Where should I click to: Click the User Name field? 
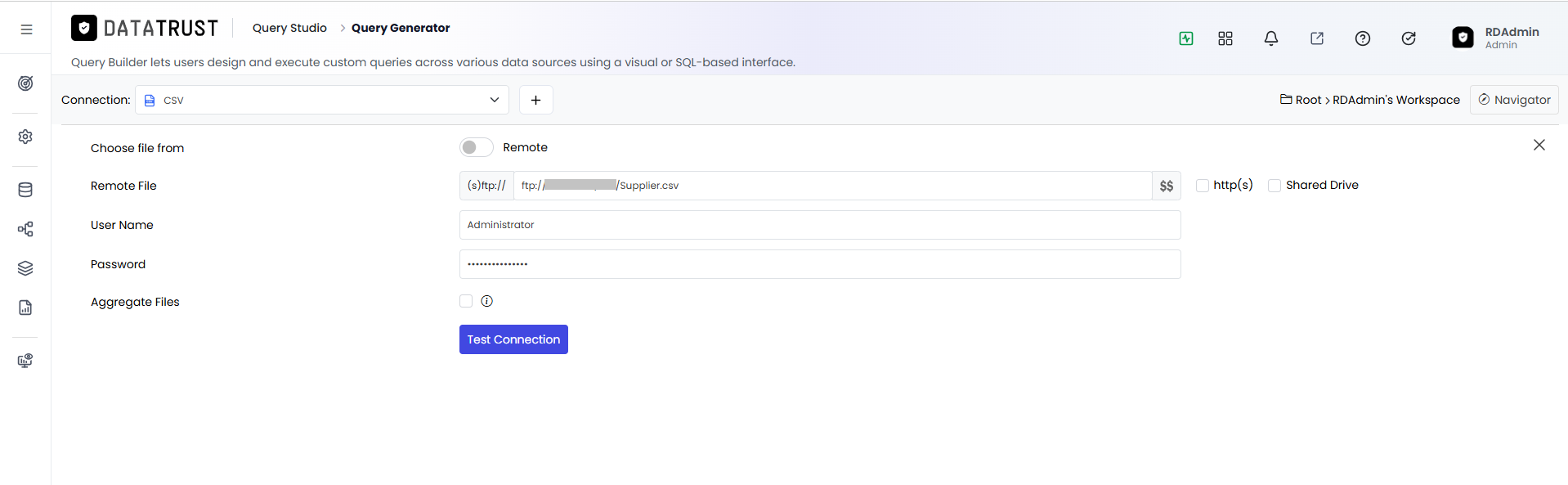pyautogui.click(x=820, y=225)
